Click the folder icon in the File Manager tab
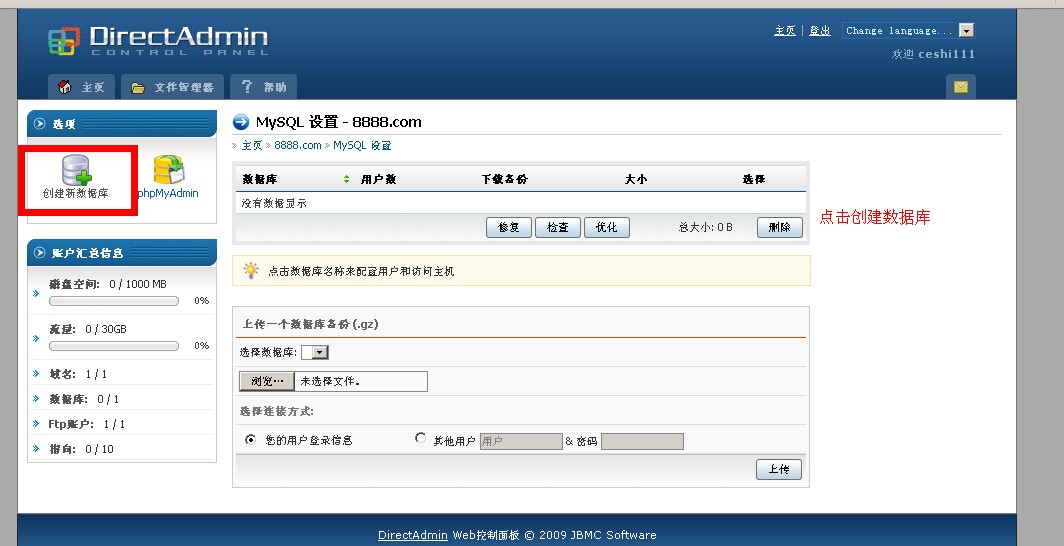Viewport: 1064px width, 546px height. [x=138, y=87]
